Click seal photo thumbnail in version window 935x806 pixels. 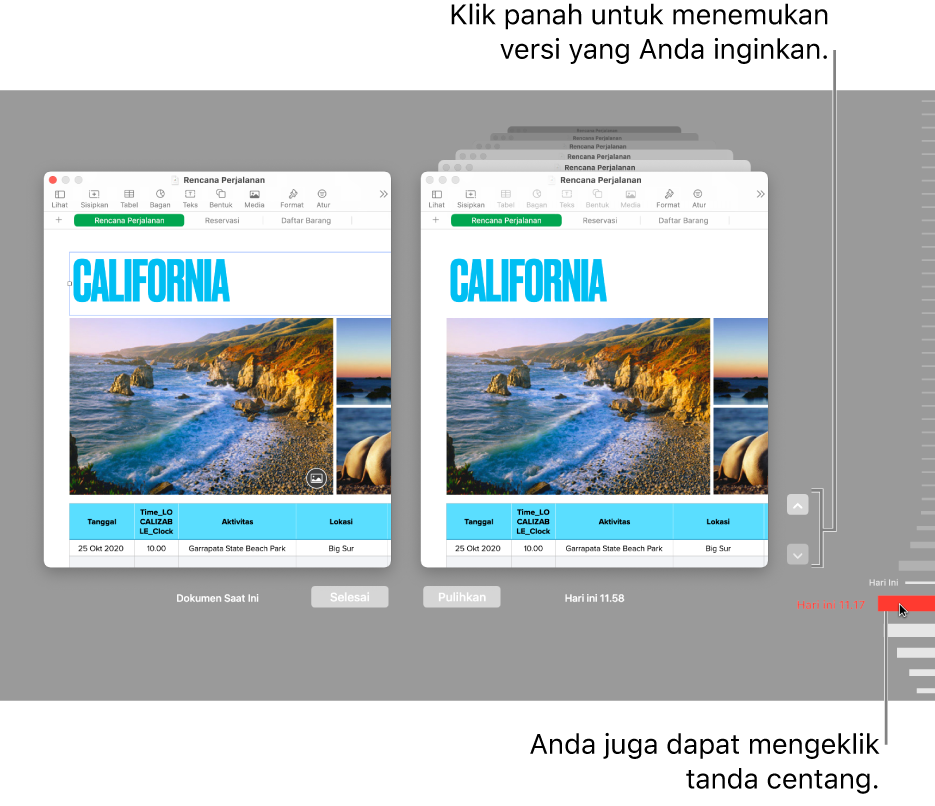[x=741, y=451]
